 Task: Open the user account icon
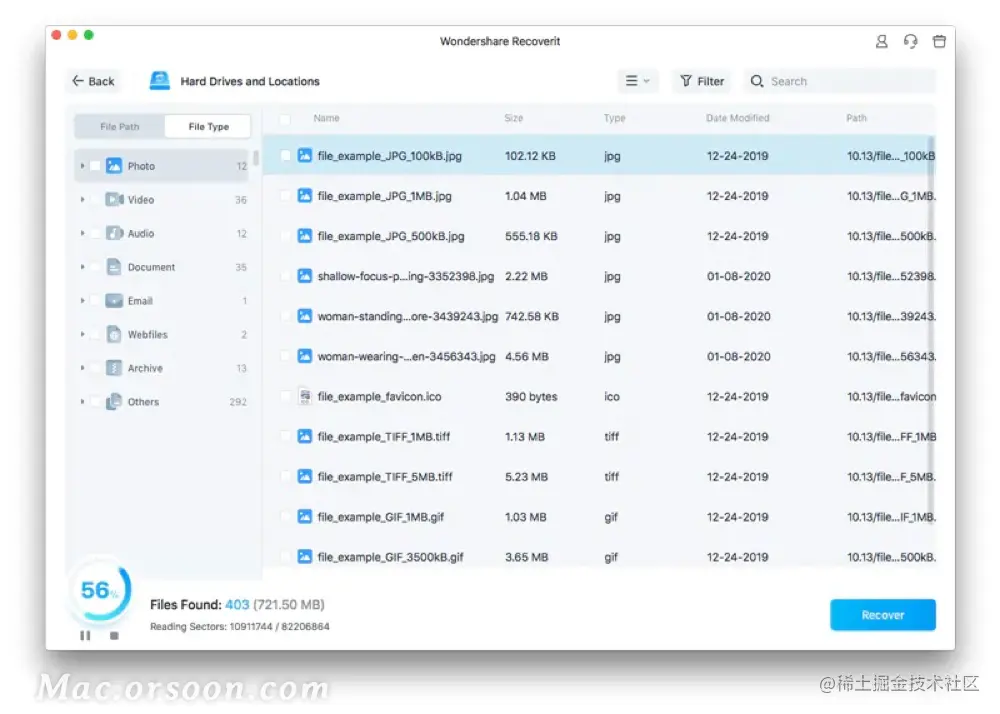tap(881, 41)
